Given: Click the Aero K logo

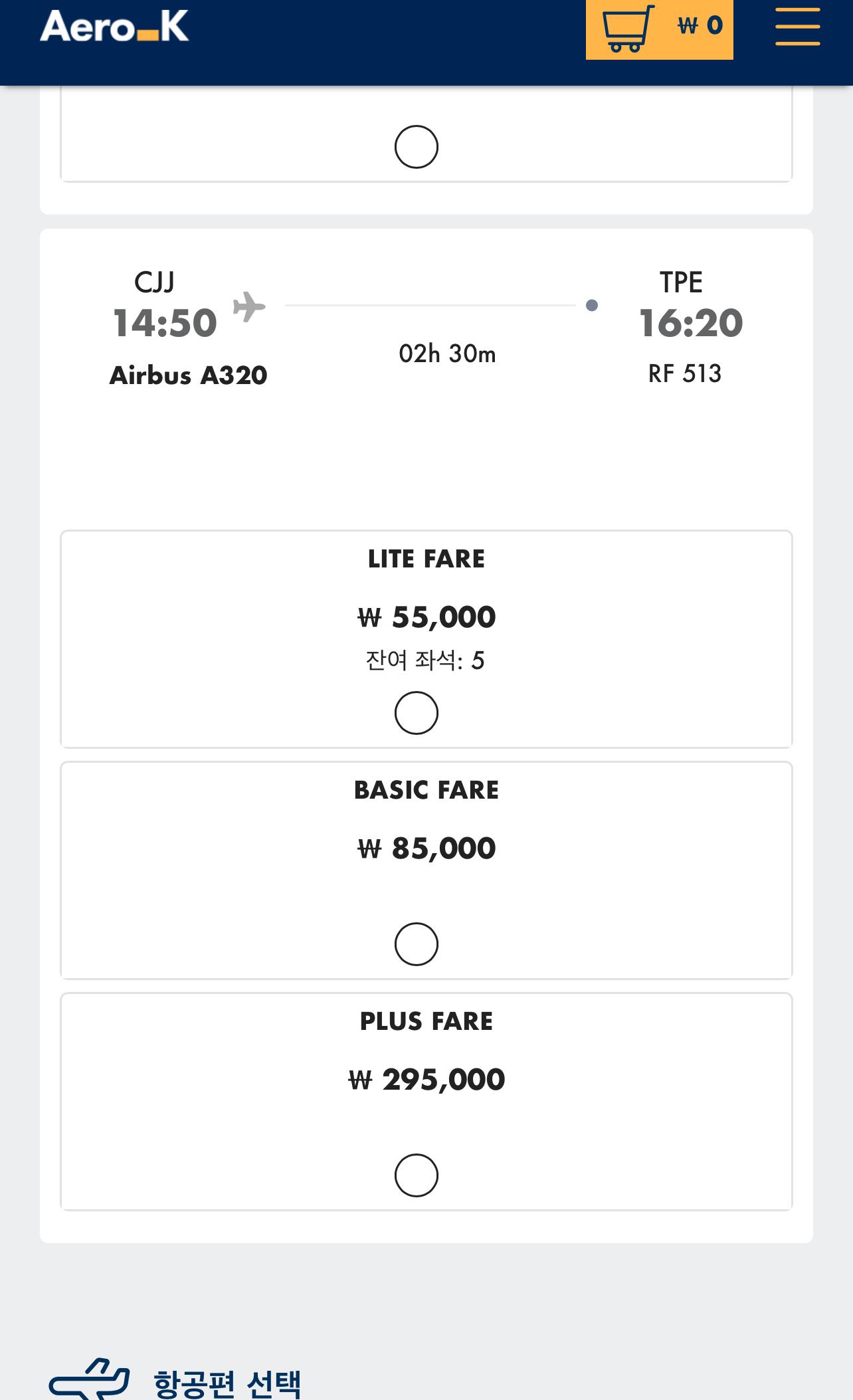Looking at the screenshot, I should (x=114, y=27).
